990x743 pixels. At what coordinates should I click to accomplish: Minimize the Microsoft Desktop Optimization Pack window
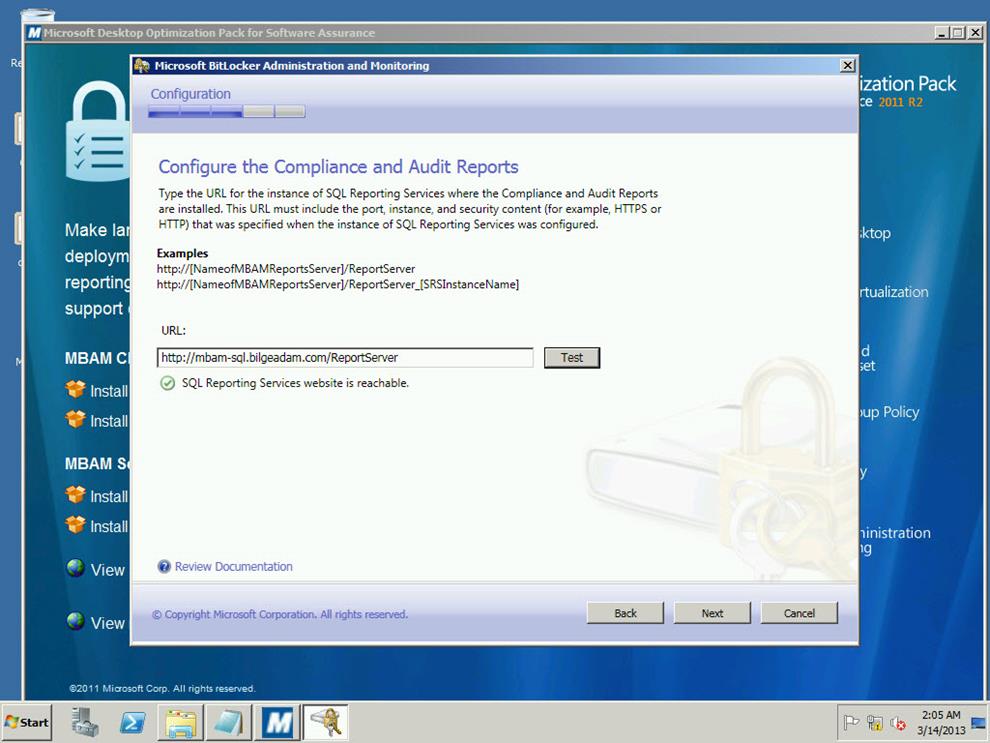coord(941,32)
